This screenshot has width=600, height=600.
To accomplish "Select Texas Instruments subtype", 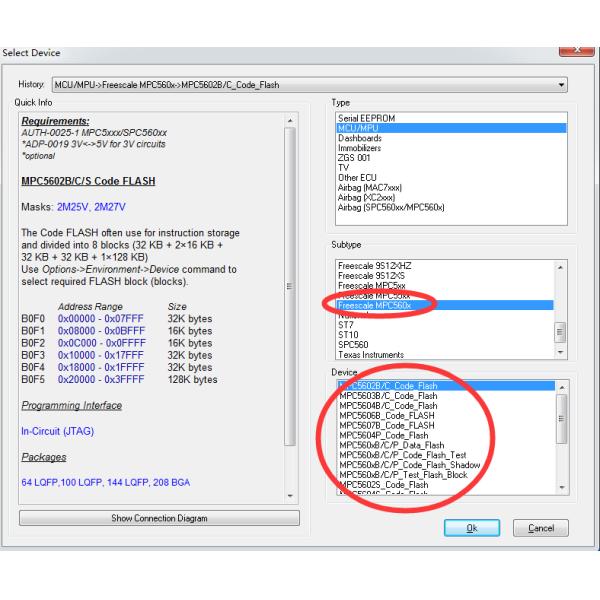I will [371, 354].
